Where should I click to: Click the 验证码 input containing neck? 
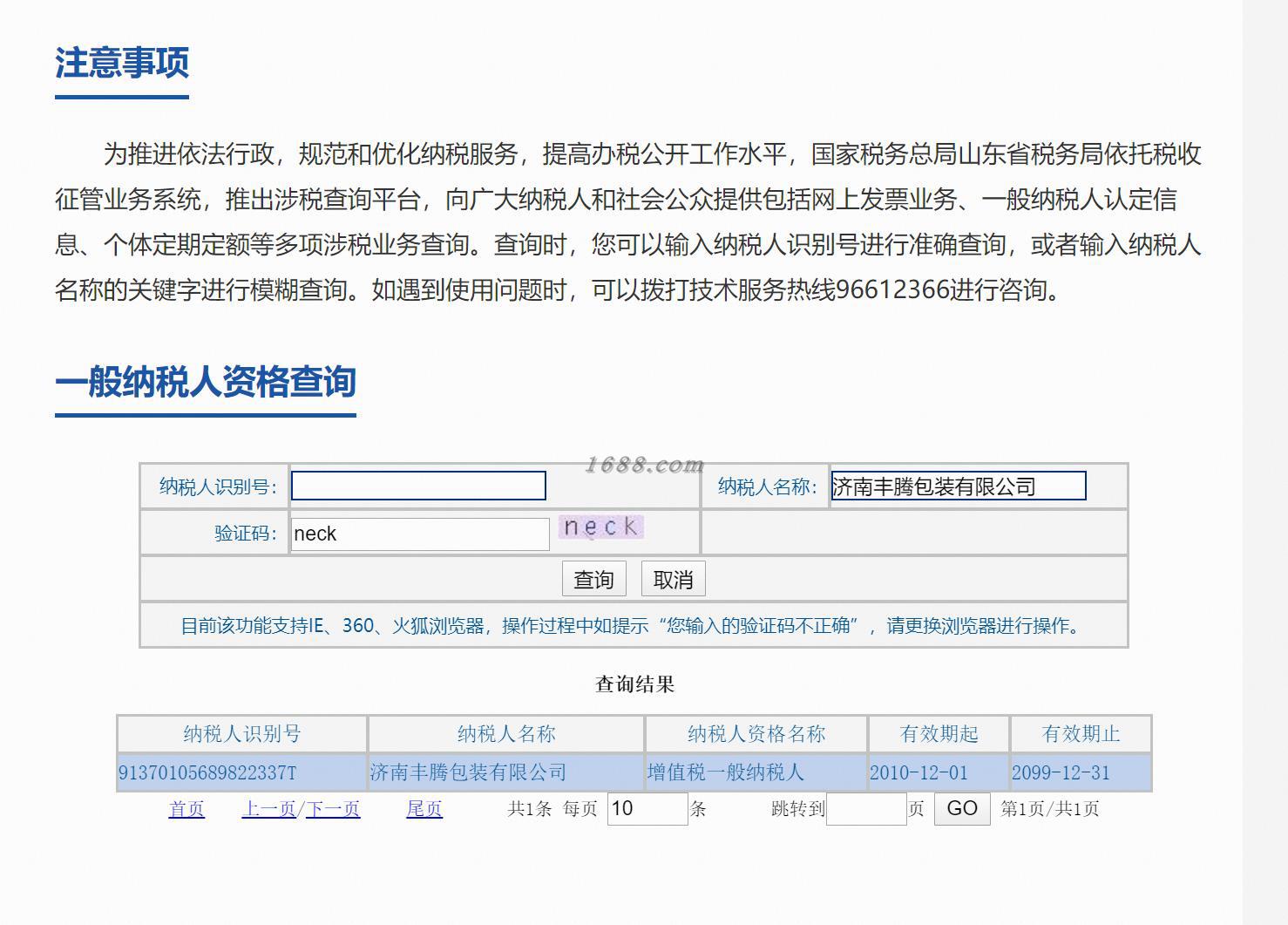(x=420, y=534)
